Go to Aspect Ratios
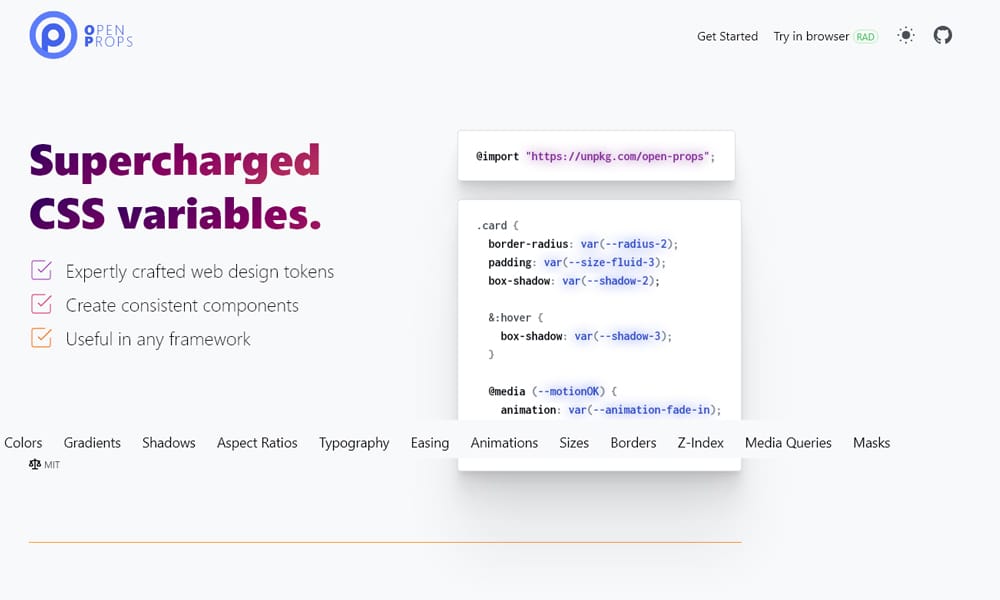Screen dimensions: 1000x600 click(x=257, y=442)
